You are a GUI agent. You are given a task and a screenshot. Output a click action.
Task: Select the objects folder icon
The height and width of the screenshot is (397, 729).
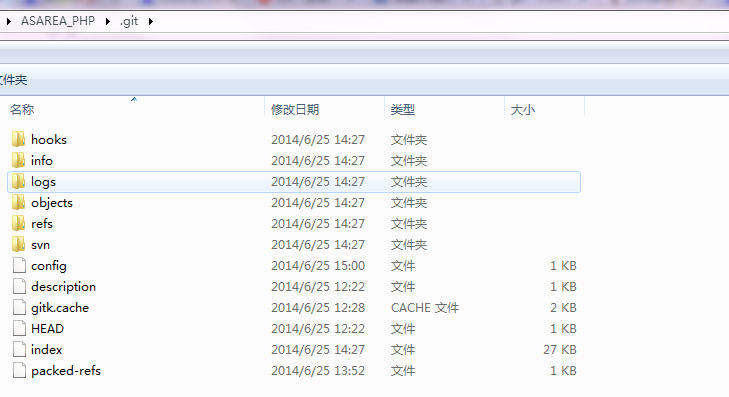[x=19, y=202]
